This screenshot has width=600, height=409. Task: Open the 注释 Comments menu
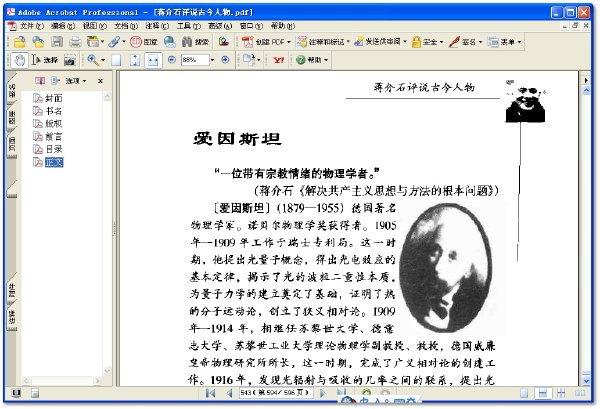coord(157,26)
